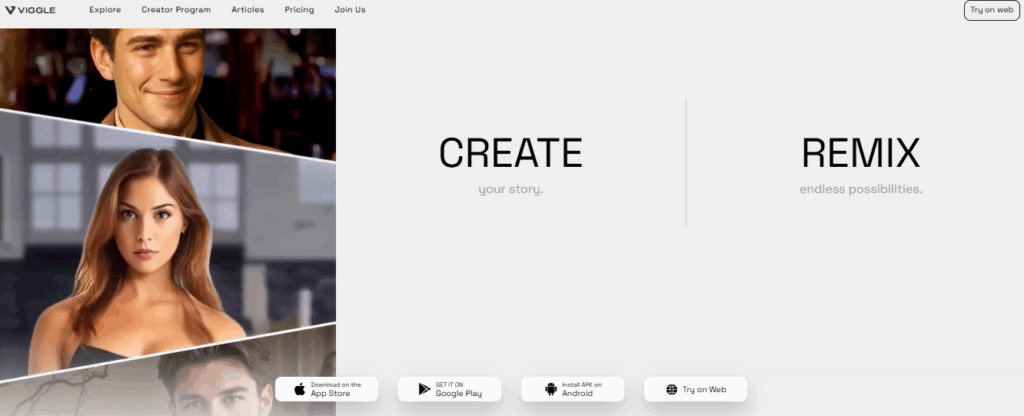Viewport: 1024px width, 416px height.
Task: Open the Explore menu item
Action: pyautogui.click(x=105, y=10)
